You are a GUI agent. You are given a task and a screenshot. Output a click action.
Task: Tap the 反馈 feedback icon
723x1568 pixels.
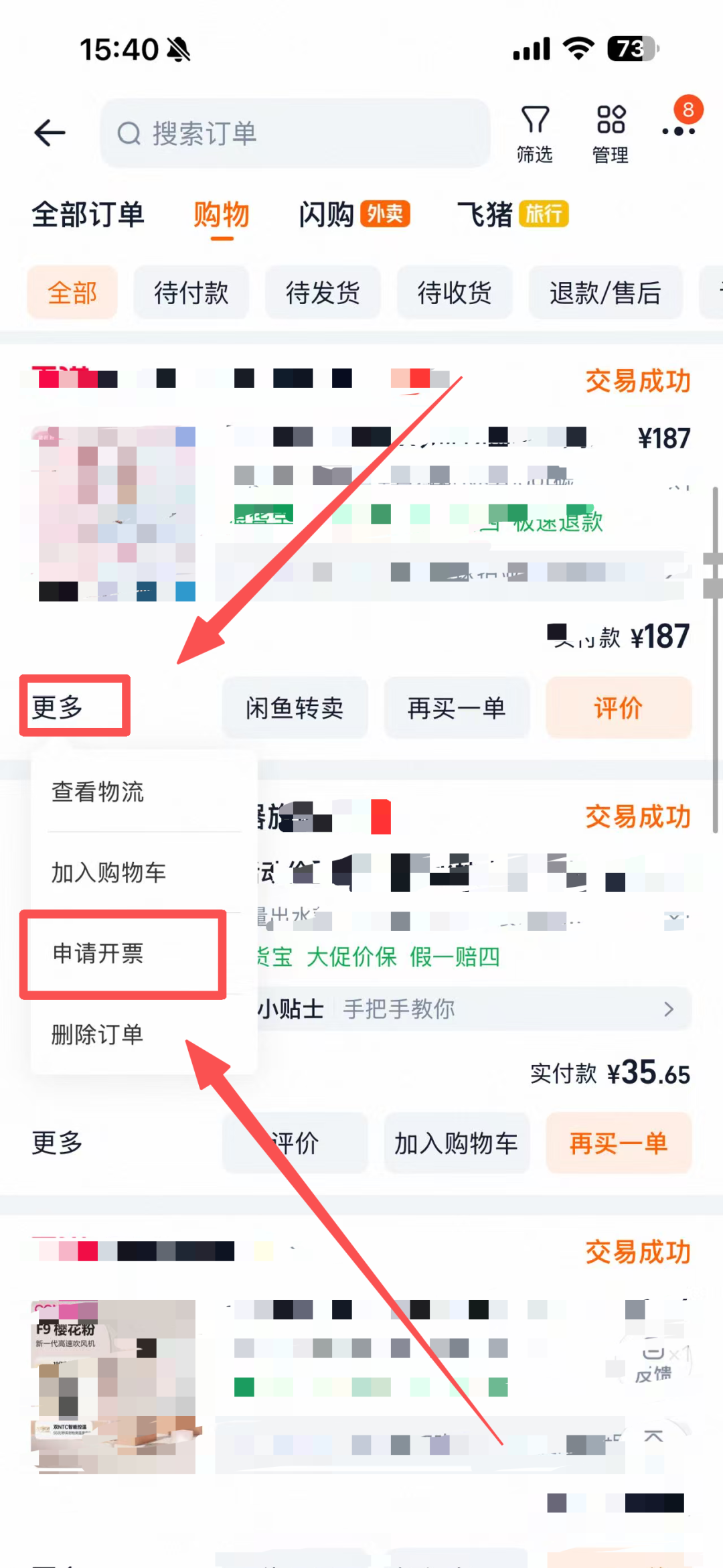coord(654,1364)
